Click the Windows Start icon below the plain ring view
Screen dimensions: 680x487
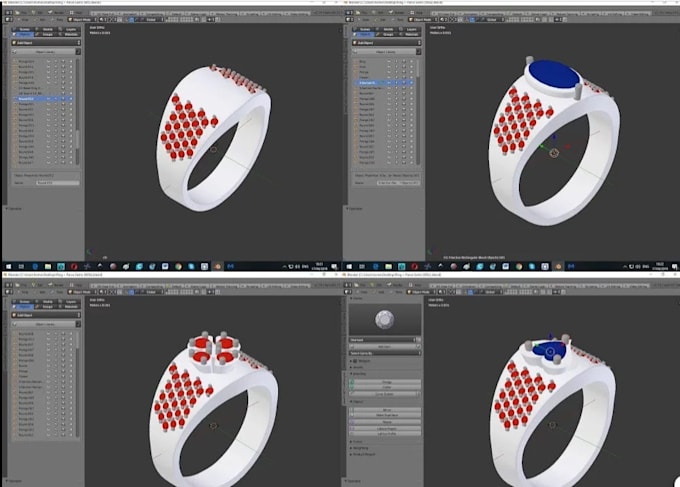click(5, 267)
